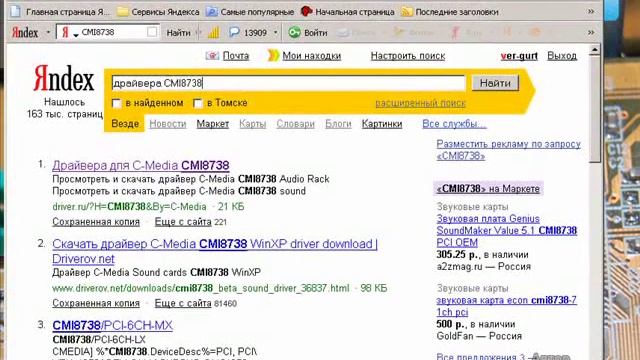Viewport: 640px width, 360px height.
Task: Open the Все службы... link
Action: (454, 124)
